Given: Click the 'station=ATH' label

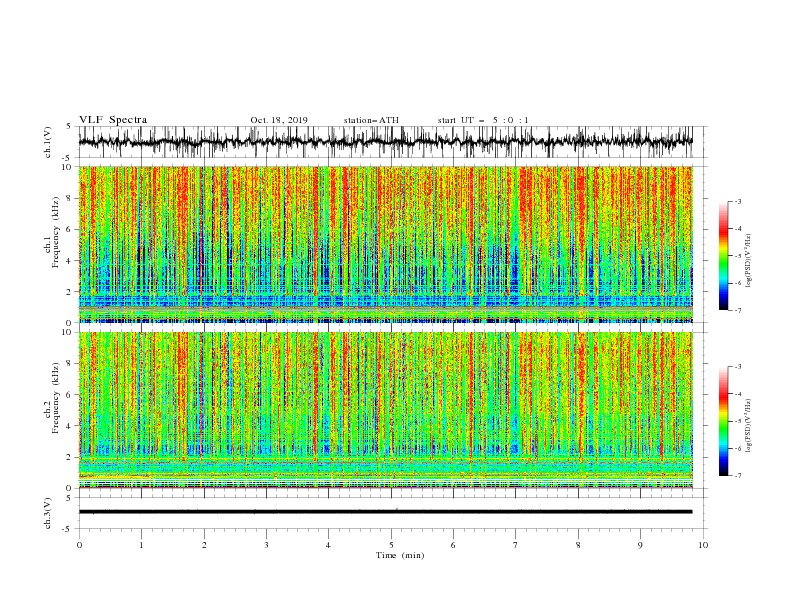Looking at the screenshot, I should [371, 120].
